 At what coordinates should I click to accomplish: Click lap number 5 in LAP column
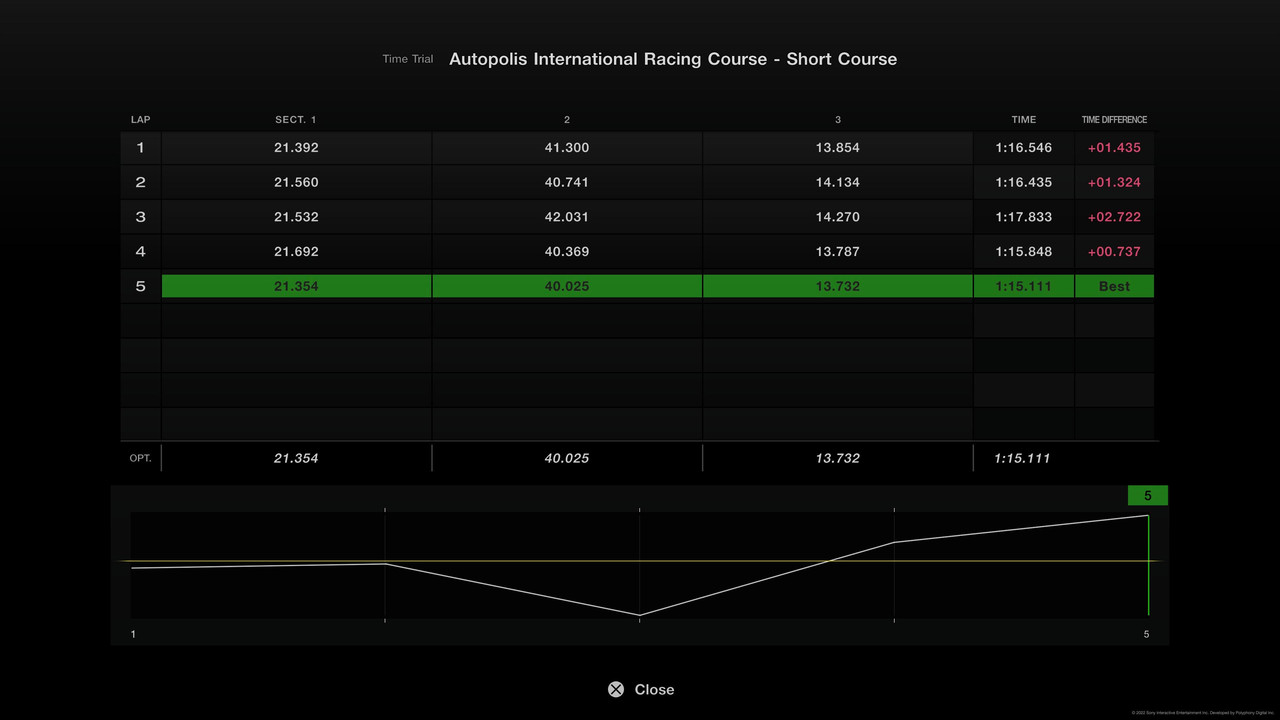tap(141, 286)
